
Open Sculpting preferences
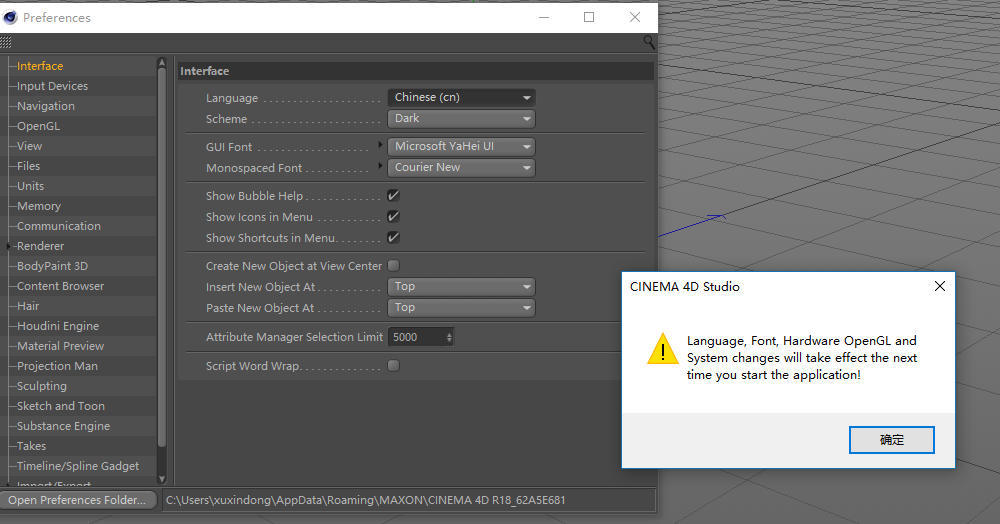coord(41,386)
